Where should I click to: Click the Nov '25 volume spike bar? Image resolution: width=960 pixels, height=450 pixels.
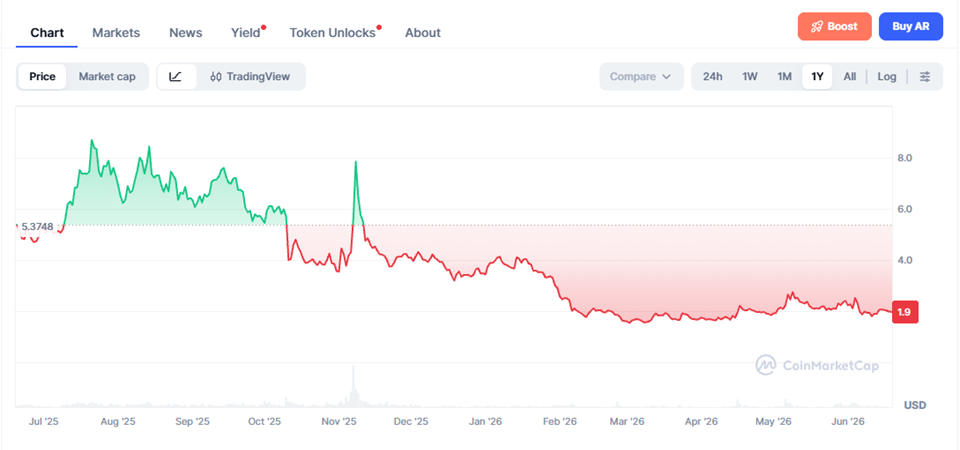pos(353,386)
